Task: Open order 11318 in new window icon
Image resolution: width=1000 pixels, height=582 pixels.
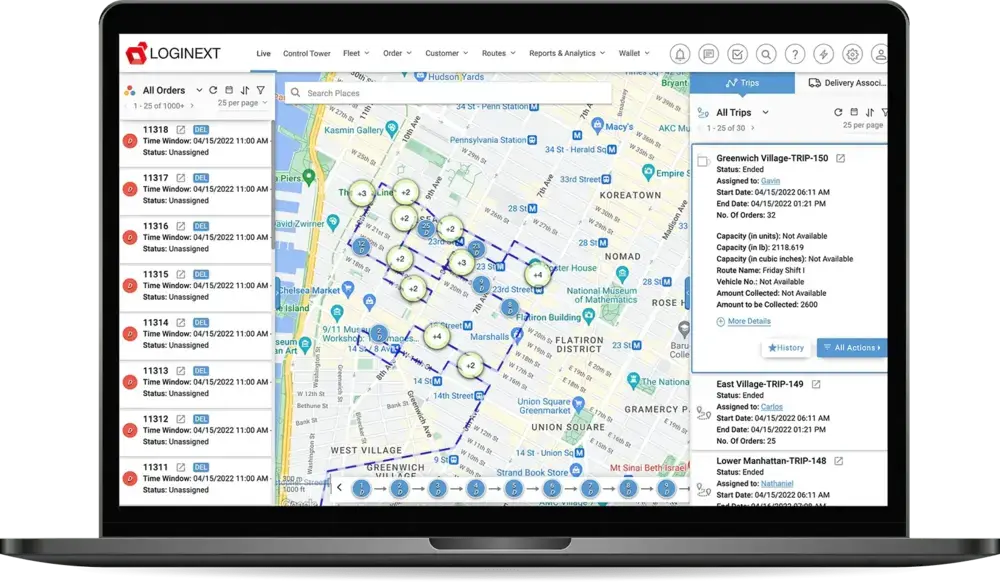Action: coord(181,130)
